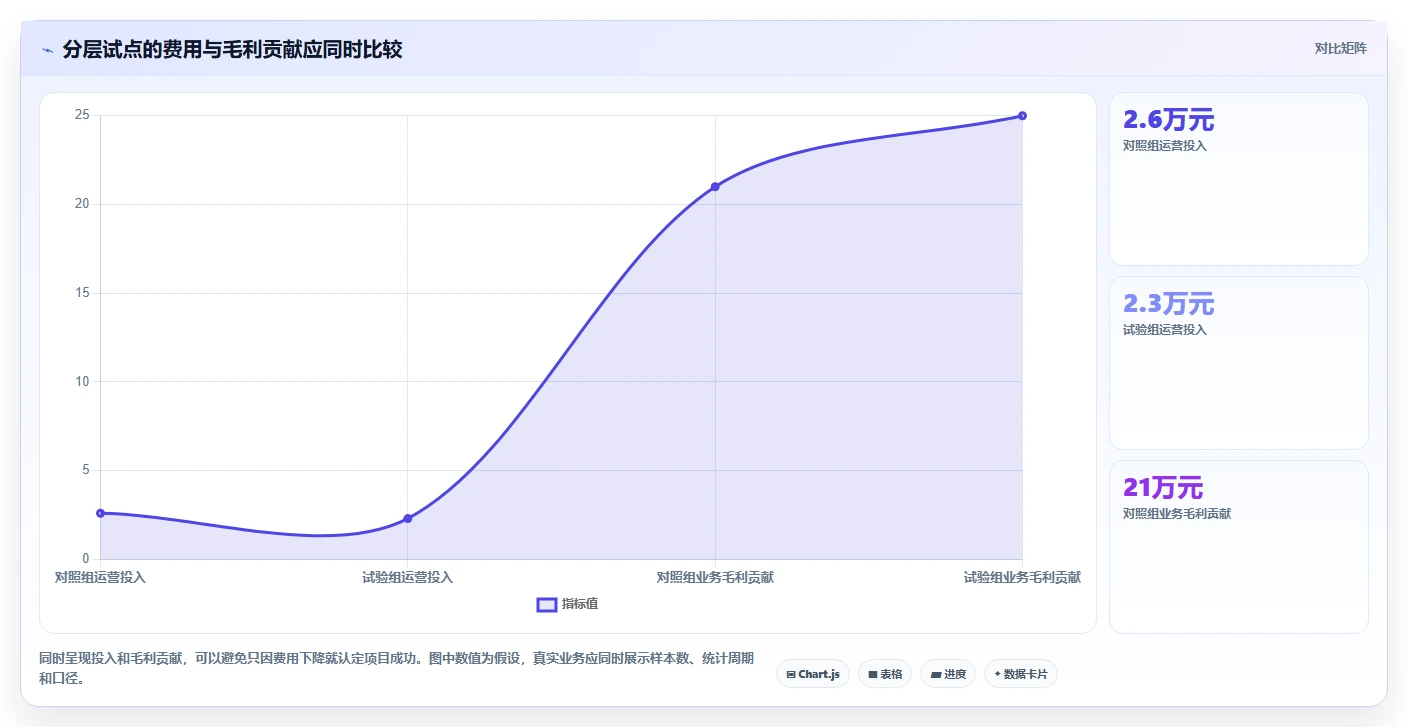Click the y-axis value 20

click(82, 204)
